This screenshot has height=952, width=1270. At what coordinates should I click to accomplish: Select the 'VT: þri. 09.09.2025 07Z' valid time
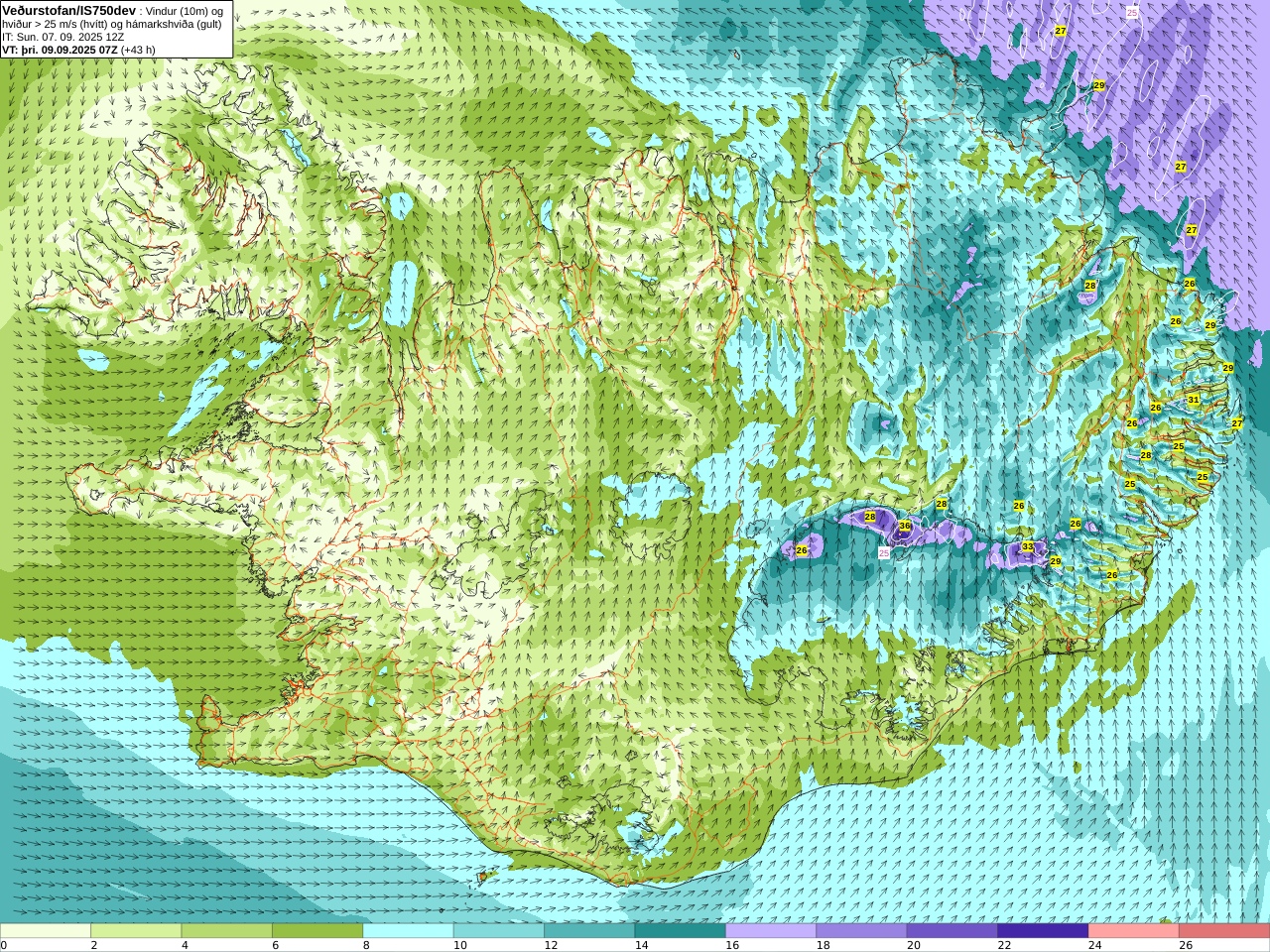(x=60, y=50)
